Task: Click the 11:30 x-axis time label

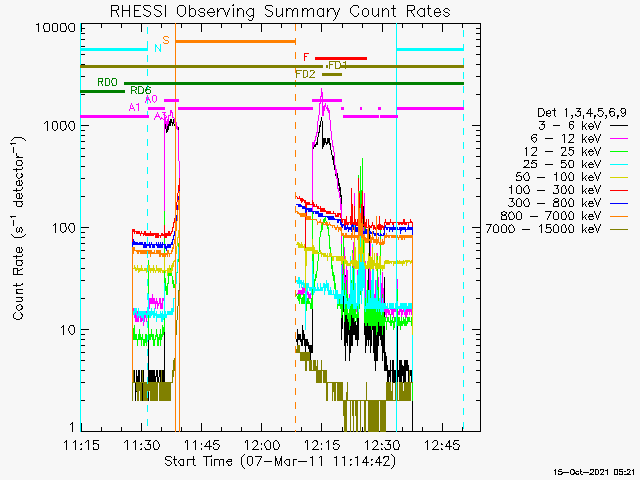Action: point(141,445)
